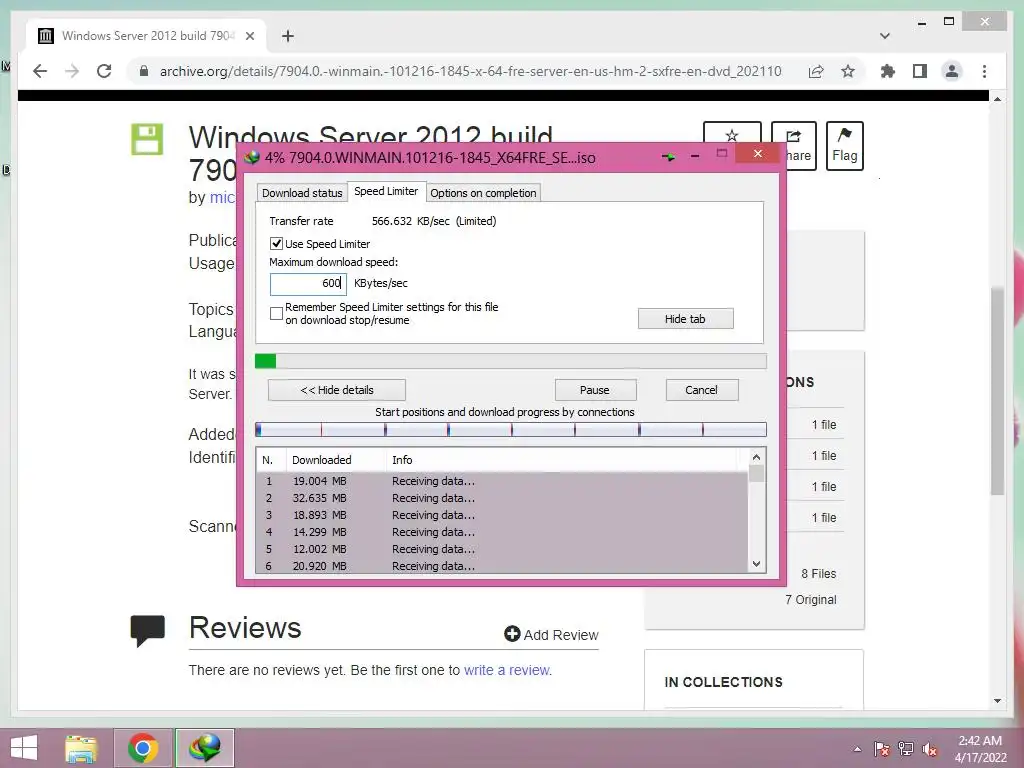
Task: Select connection row with 19.004 MB
Action: pyautogui.click(x=502, y=481)
